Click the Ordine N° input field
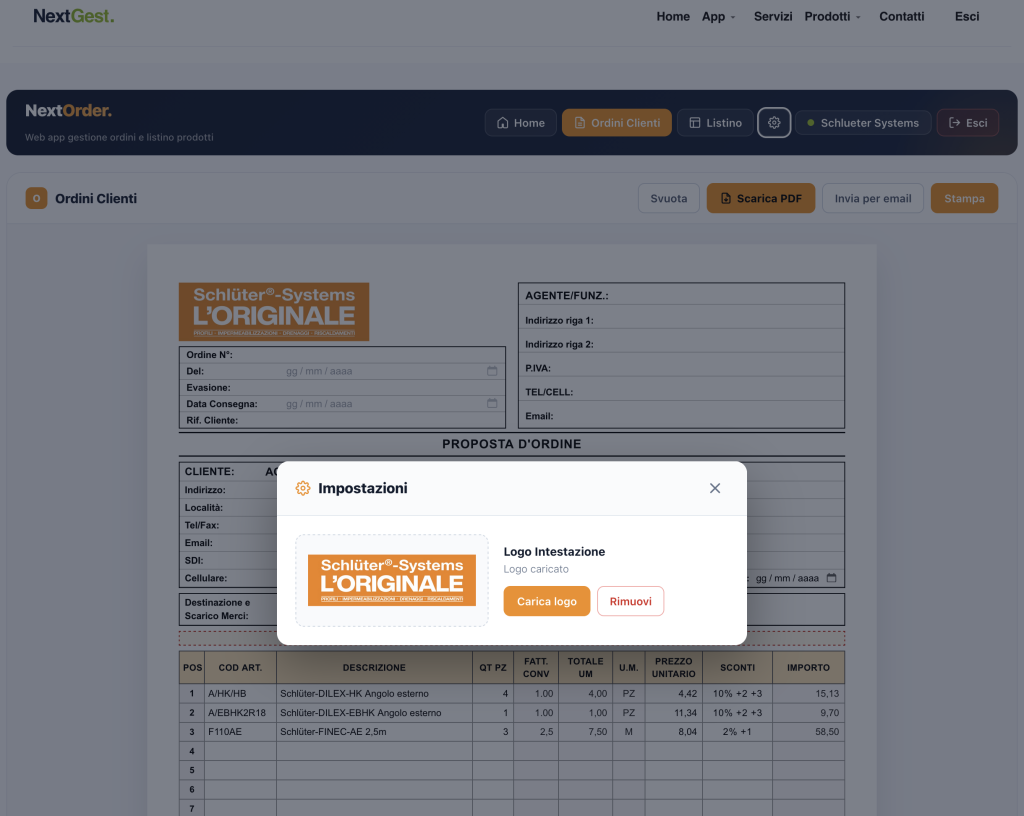Viewport: 1024px width, 816px height. coord(392,354)
